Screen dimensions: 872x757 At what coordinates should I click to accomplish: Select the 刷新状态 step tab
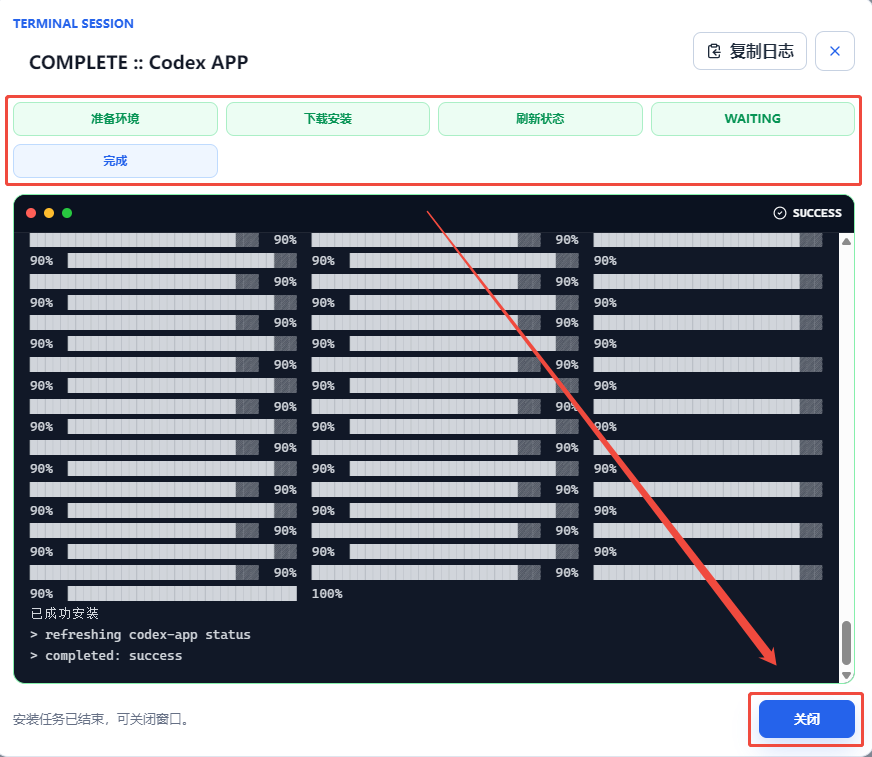540,118
